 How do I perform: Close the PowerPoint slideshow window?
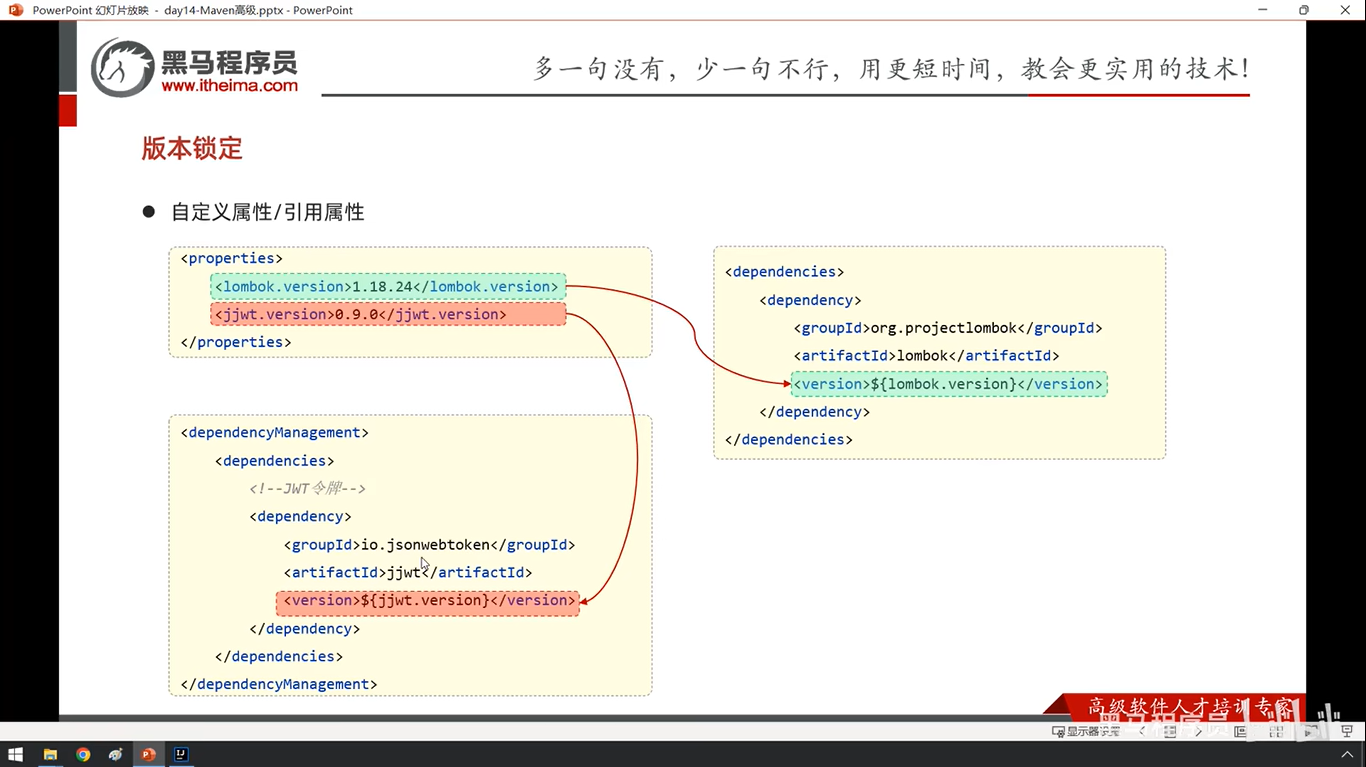(1345, 10)
